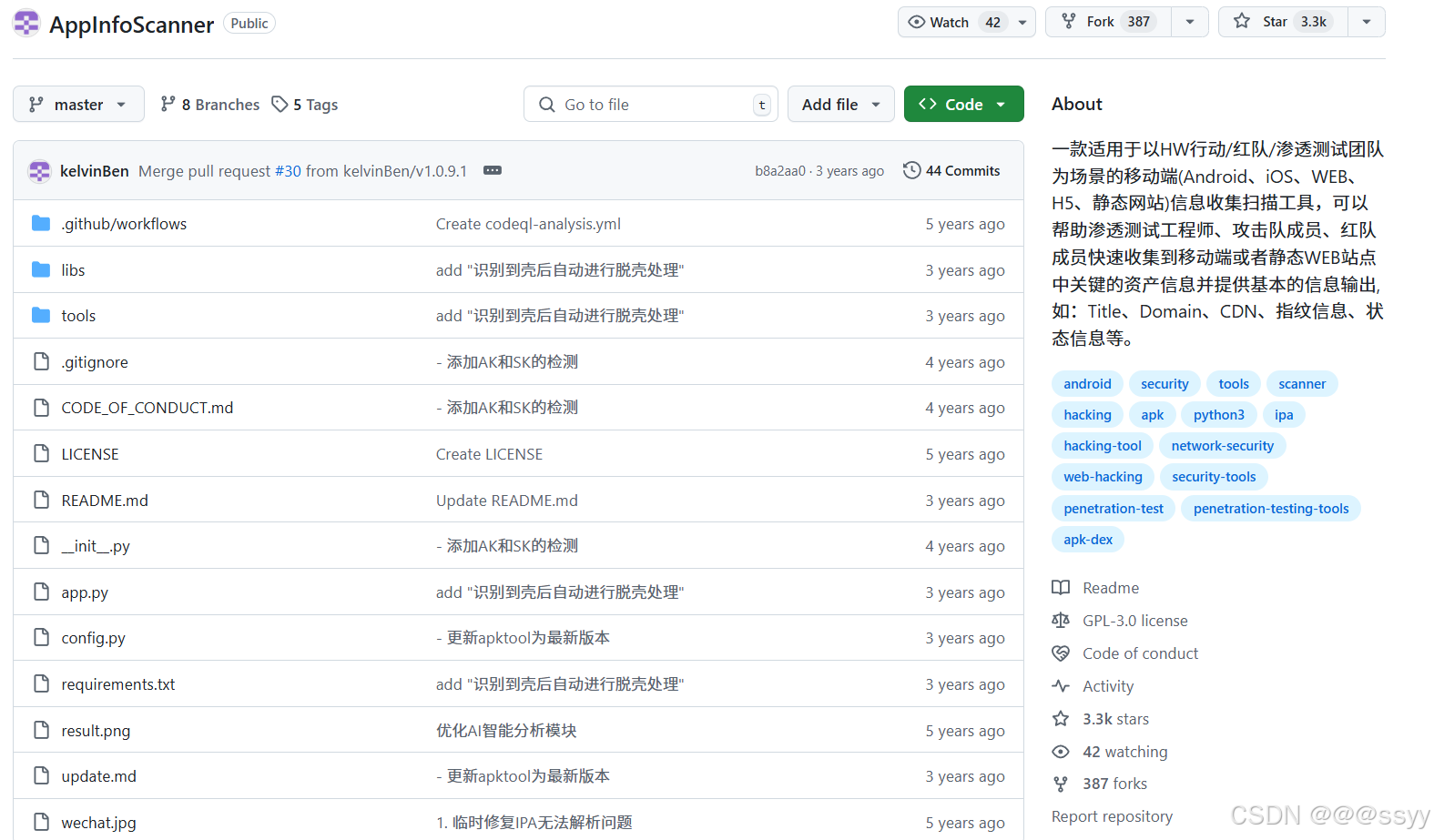Click the requirements.txt file icon

coord(41,684)
